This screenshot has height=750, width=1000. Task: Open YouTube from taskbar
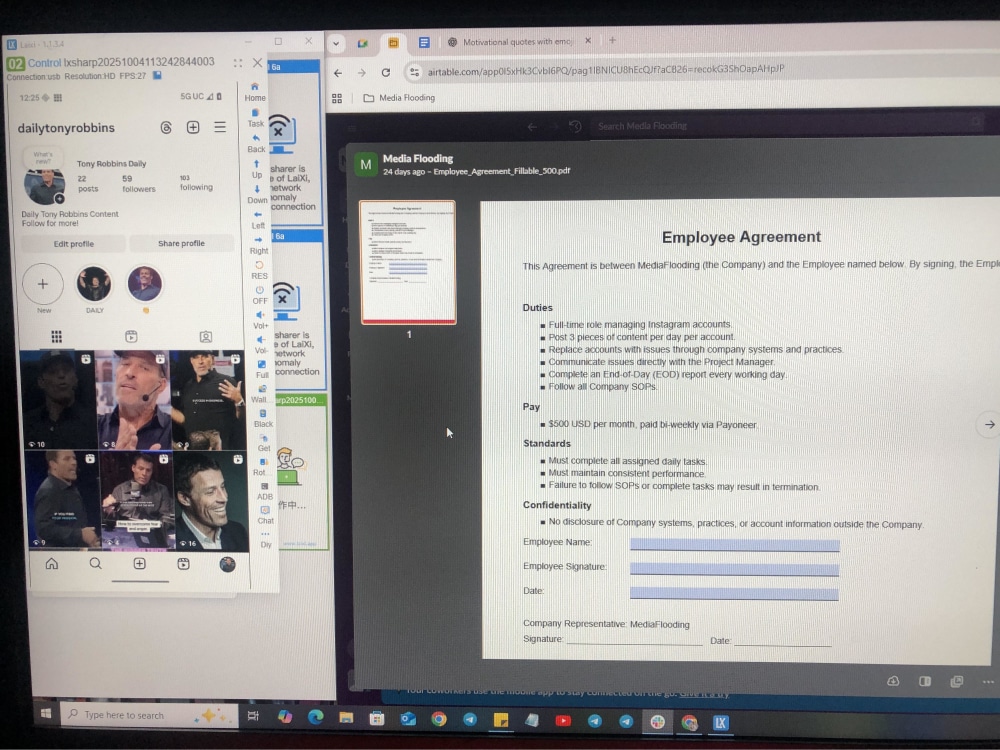[562, 721]
